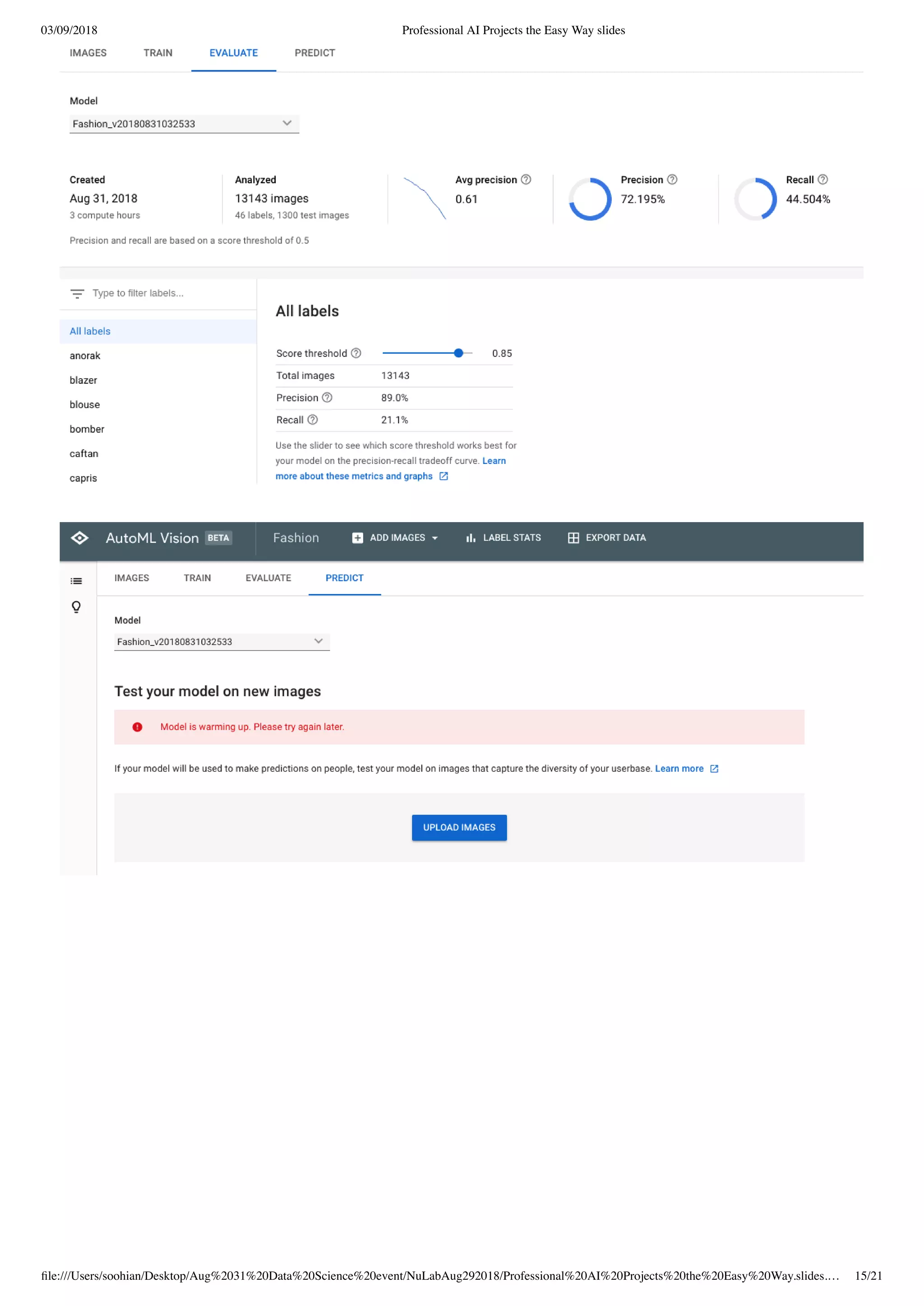Select capris label
924x1306 pixels.
83,478
